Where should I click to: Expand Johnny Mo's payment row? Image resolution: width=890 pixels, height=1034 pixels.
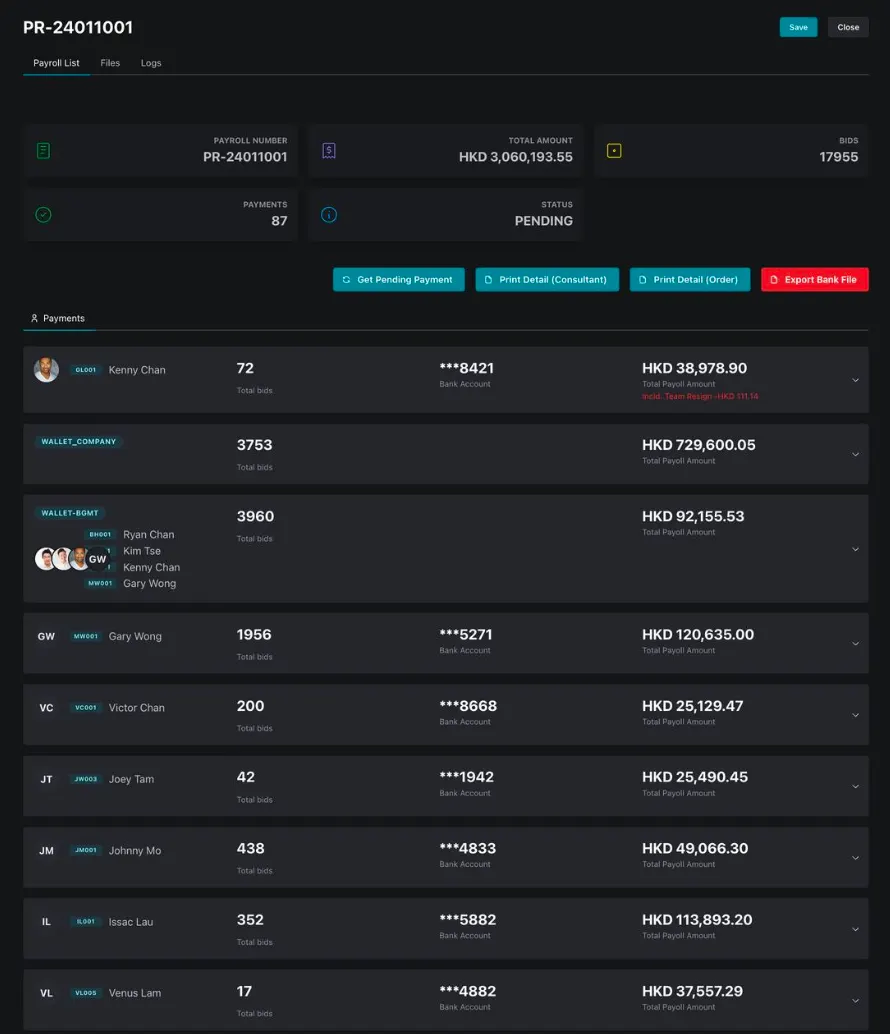point(855,858)
